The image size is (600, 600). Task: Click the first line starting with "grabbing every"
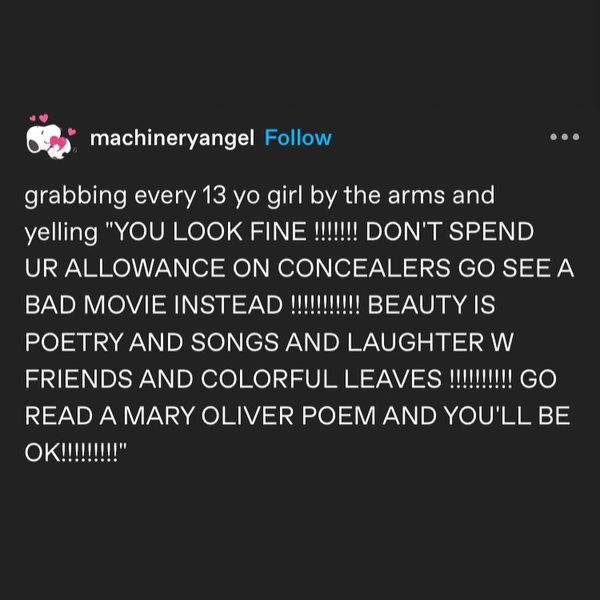click(259, 196)
